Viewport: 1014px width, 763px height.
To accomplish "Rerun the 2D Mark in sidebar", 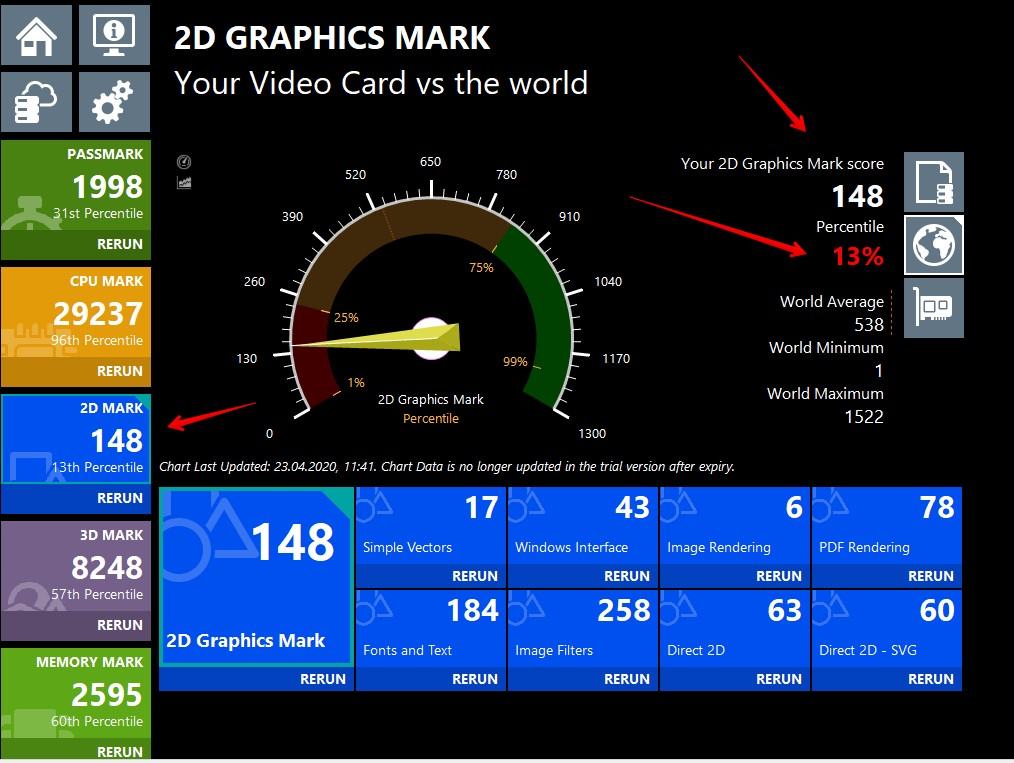I will click(120, 498).
